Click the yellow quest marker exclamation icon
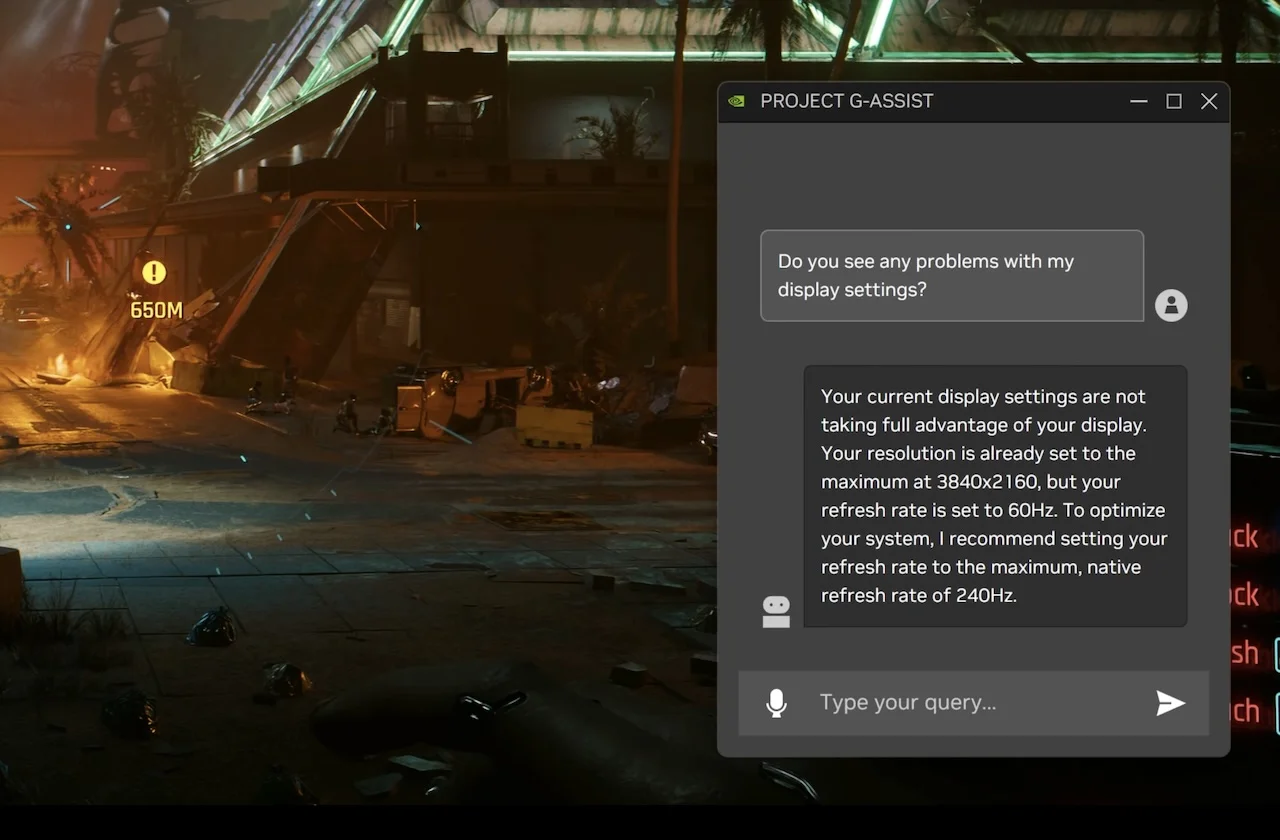The height and width of the screenshot is (840, 1280). tap(154, 272)
